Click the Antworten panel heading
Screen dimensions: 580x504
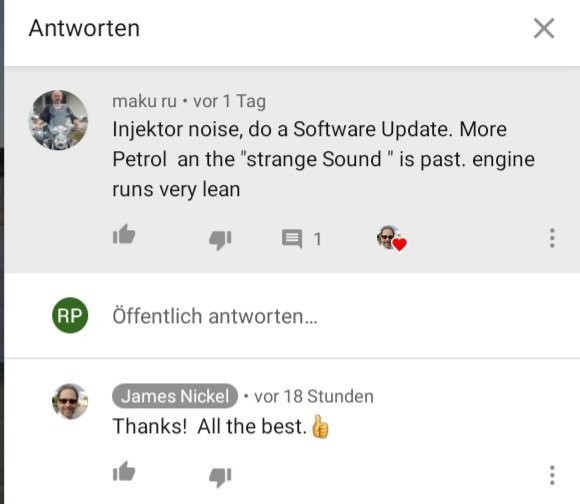coord(84,28)
